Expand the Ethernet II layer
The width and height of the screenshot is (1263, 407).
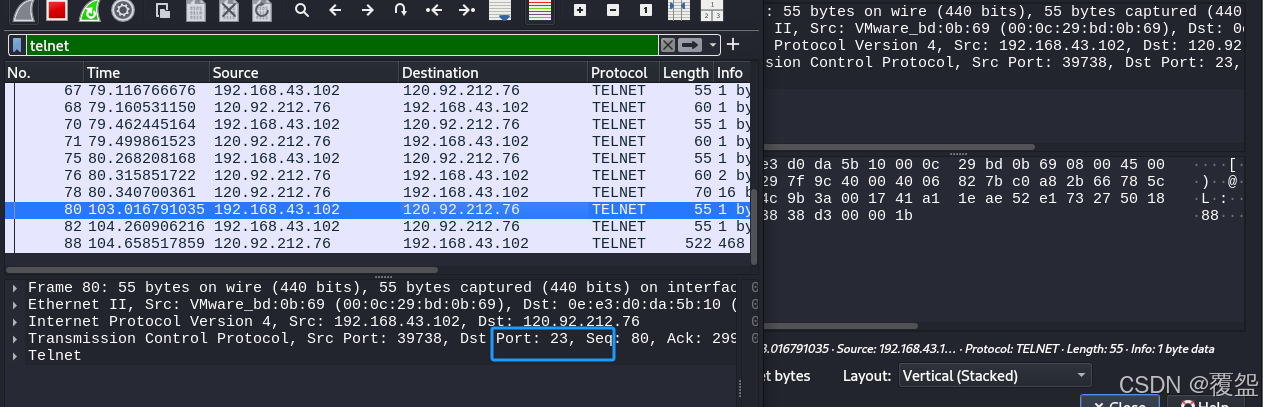click(15, 305)
